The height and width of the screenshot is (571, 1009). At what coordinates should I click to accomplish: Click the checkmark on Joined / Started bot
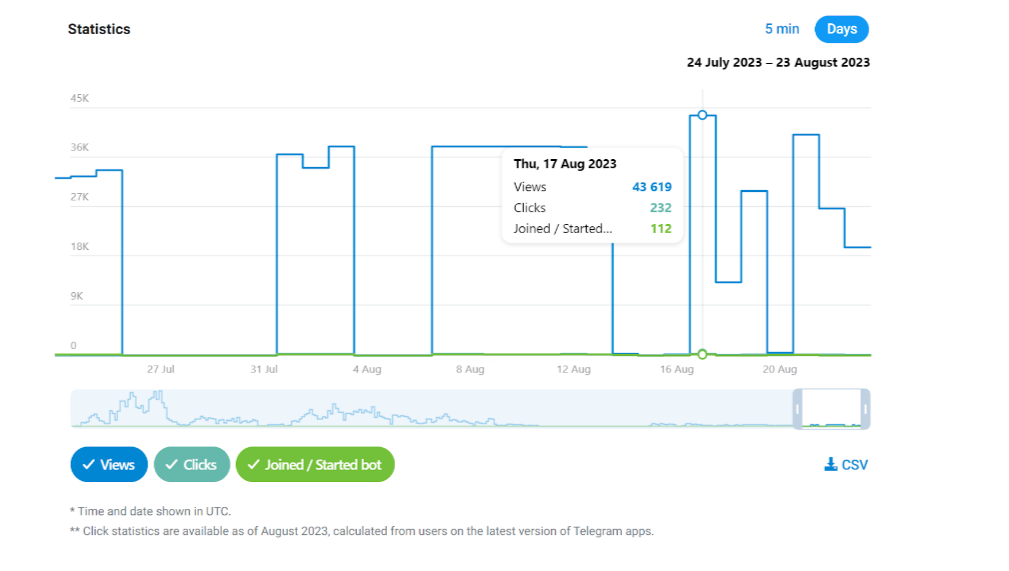(254, 465)
